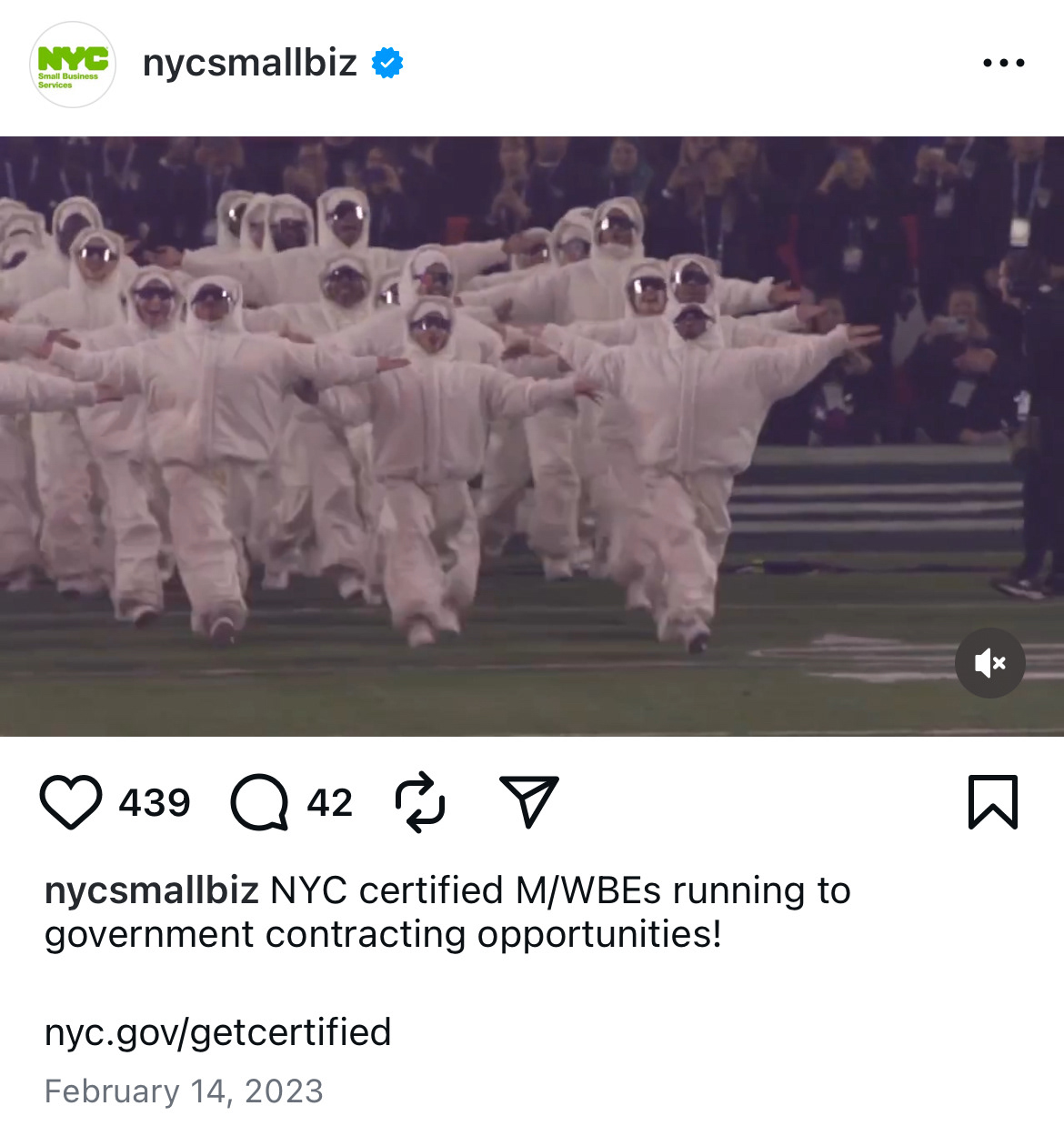Like the post with the heart icon
Viewport: 1064px width, 1136px height.
click(71, 802)
